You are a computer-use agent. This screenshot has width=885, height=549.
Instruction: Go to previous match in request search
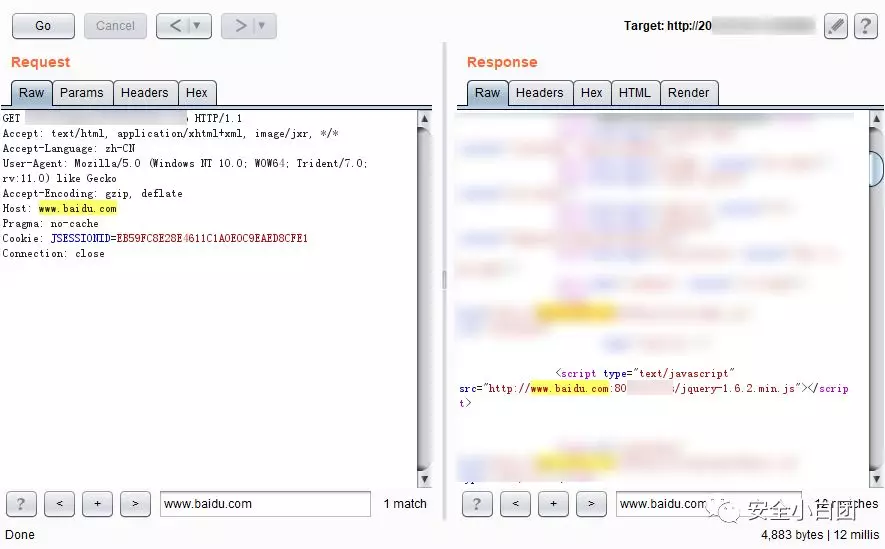point(59,504)
